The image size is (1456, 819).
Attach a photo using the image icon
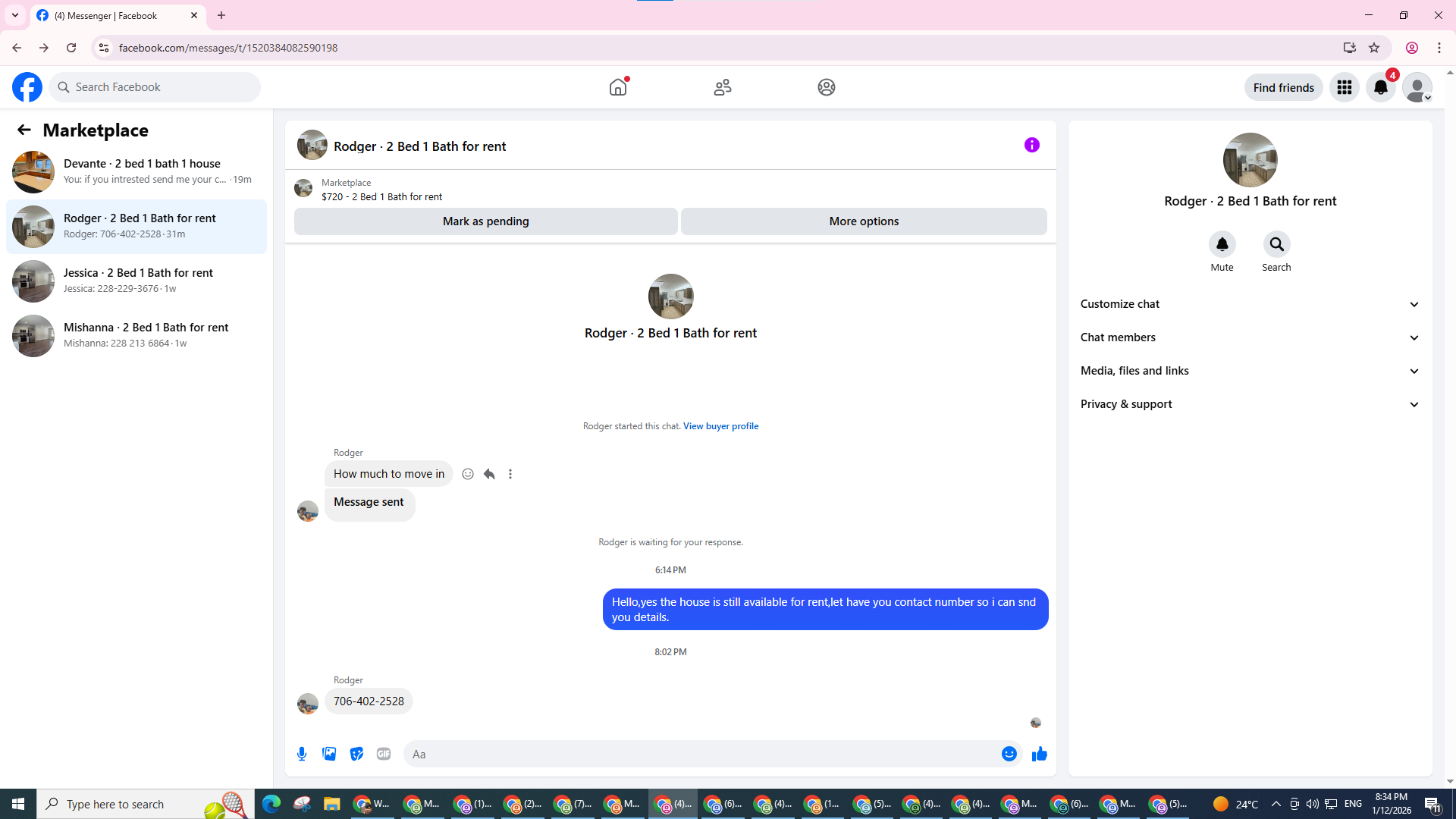(329, 754)
